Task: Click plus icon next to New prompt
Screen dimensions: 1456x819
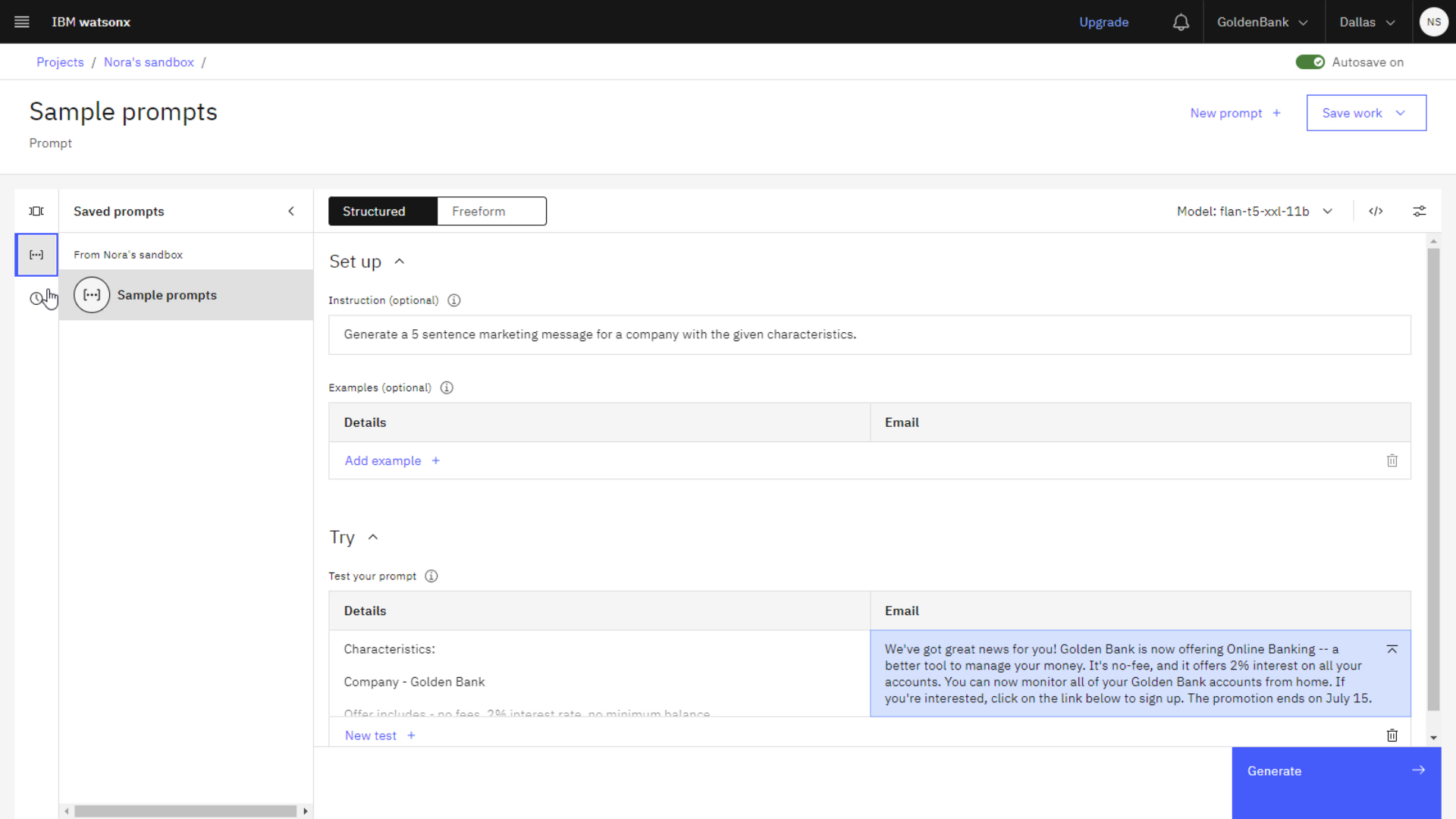Action: tap(1277, 113)
